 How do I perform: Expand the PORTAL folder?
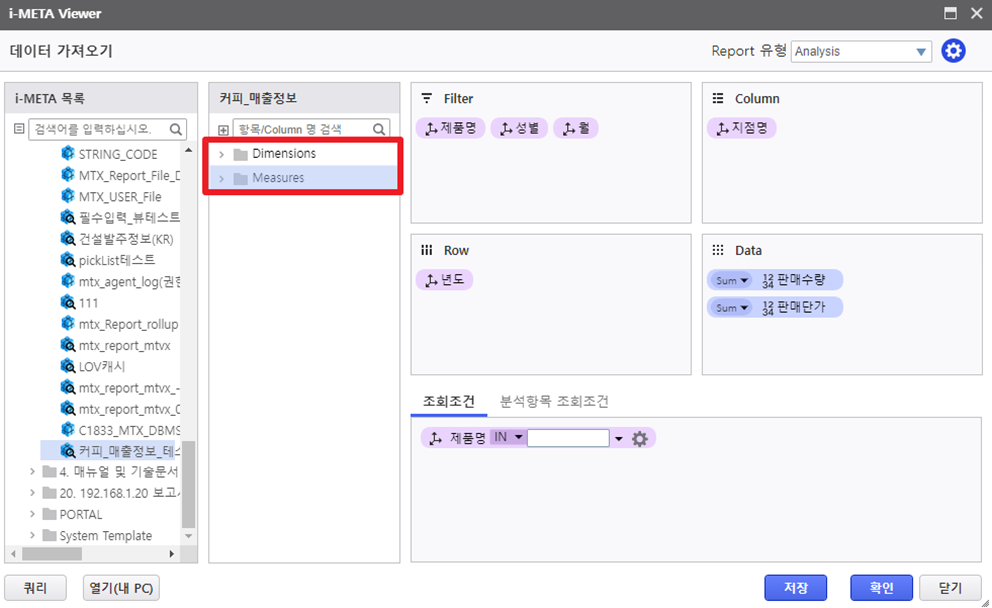coord(32,514)
